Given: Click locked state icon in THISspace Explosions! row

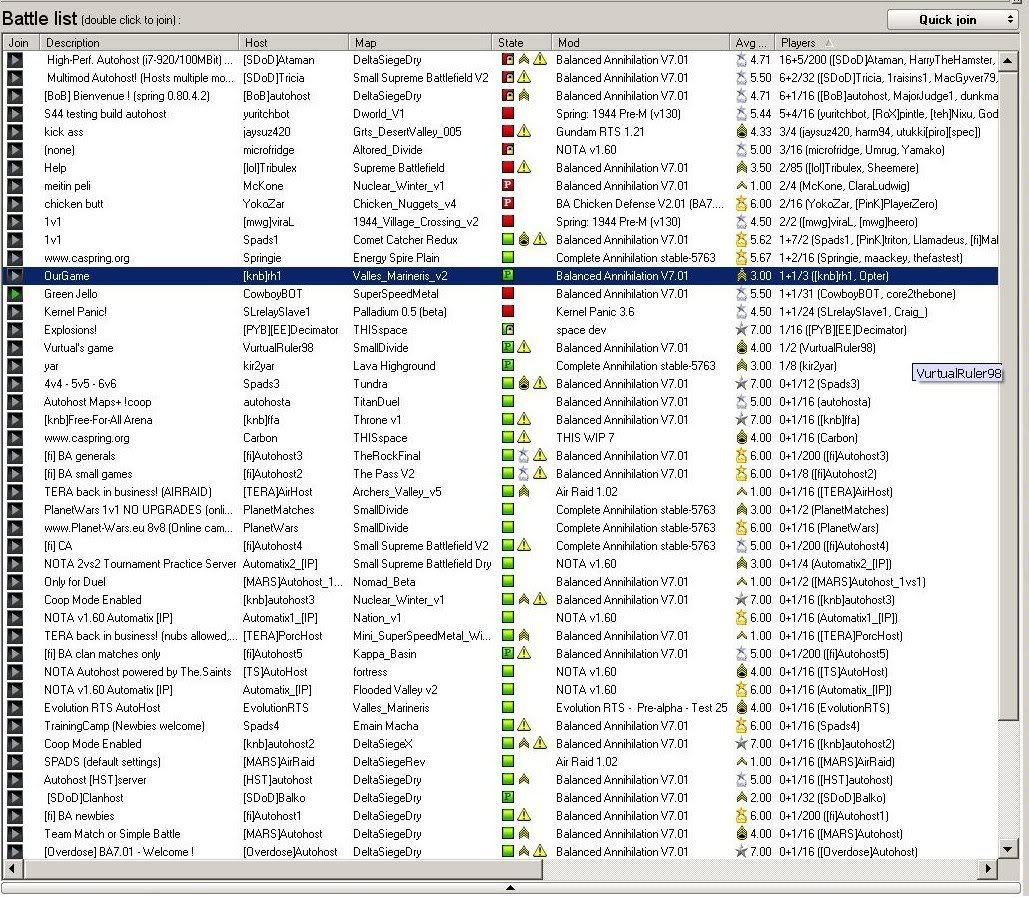Looking at the screenshot, I should pyautogui.click(x=507, y=329).
